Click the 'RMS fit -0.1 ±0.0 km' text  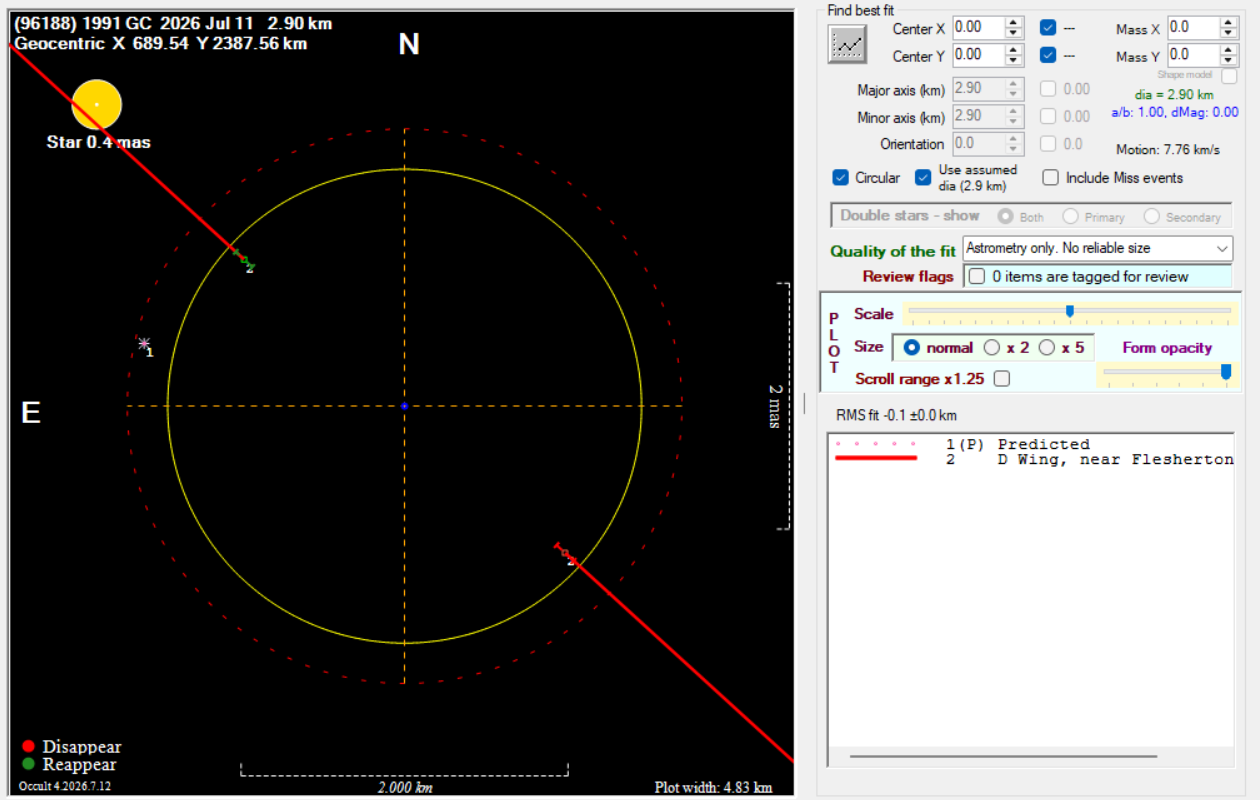(x=896, y=415)
